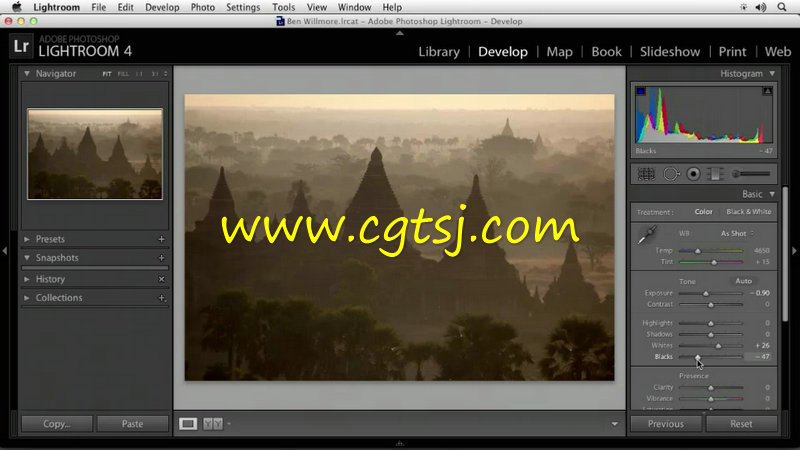The height and width of the screenshot is (450, 800).
Task: Pick the White Balance eyedropper
Action: 648,236
